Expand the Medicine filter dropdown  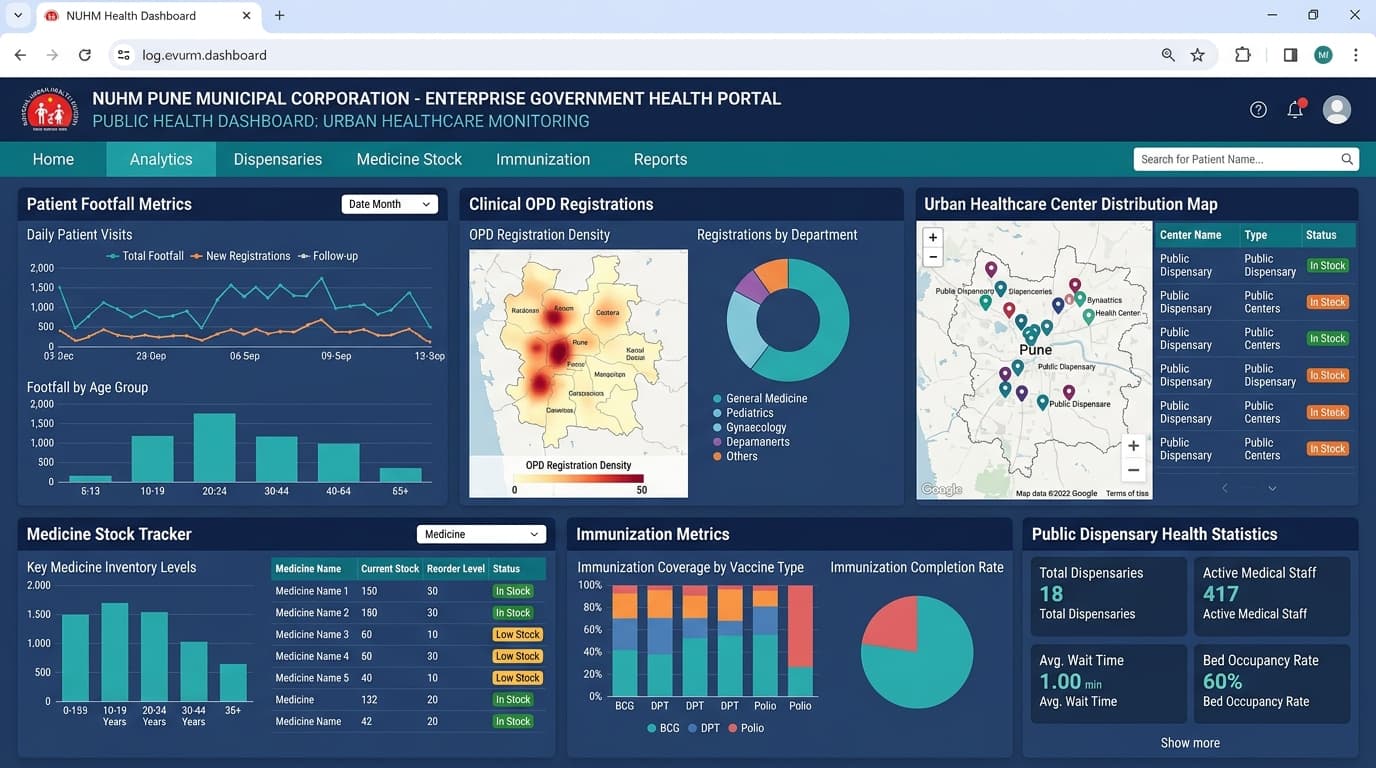pos(482,534)
